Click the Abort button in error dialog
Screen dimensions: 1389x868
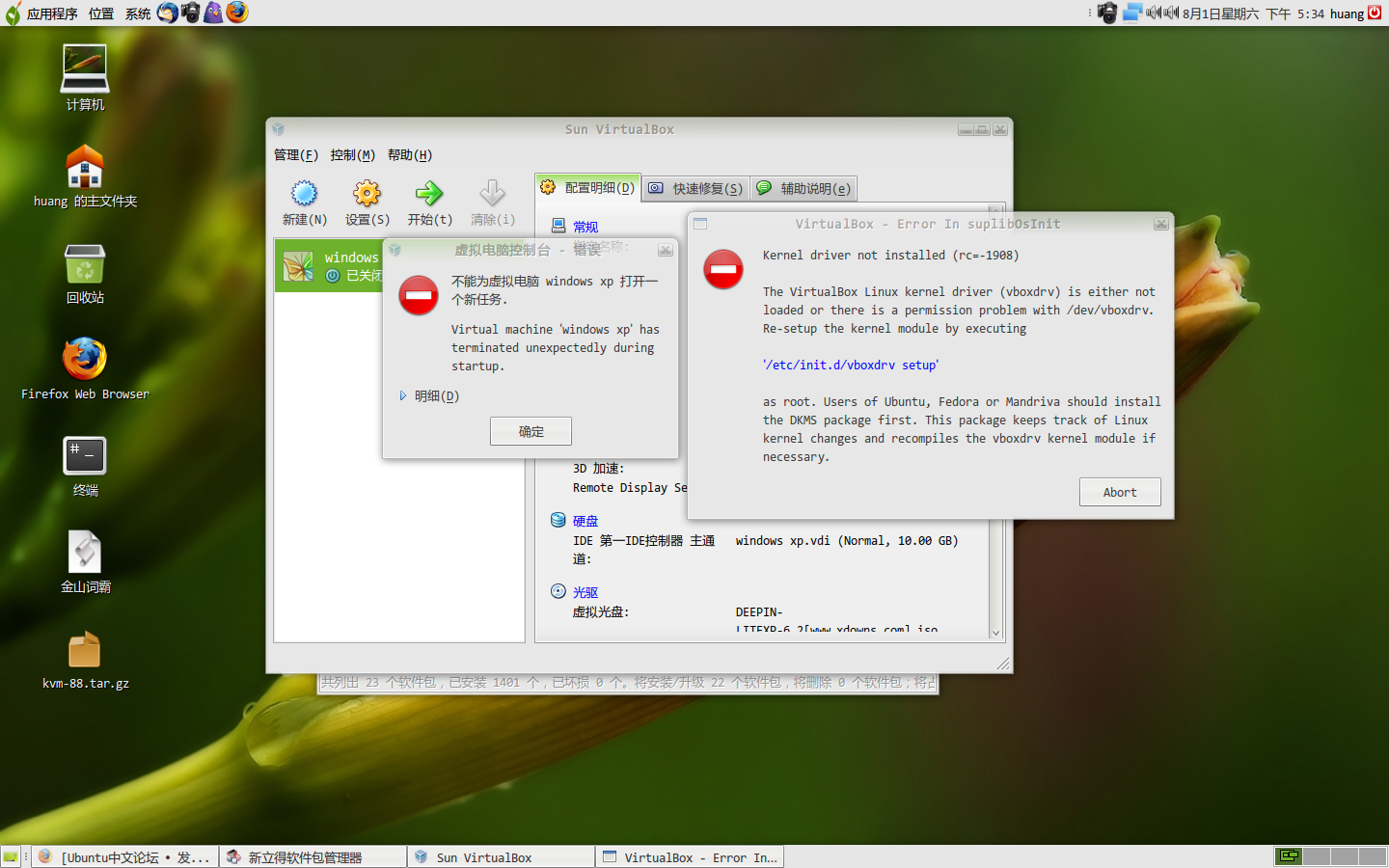[1120, 492]
